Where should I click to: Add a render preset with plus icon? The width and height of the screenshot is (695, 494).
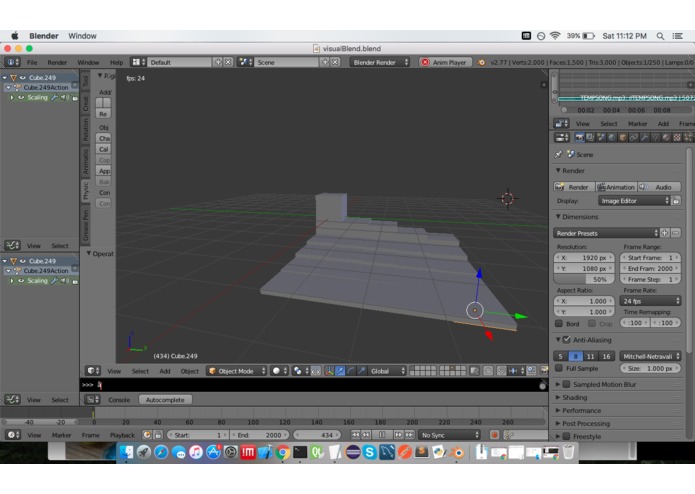[665, 233]
